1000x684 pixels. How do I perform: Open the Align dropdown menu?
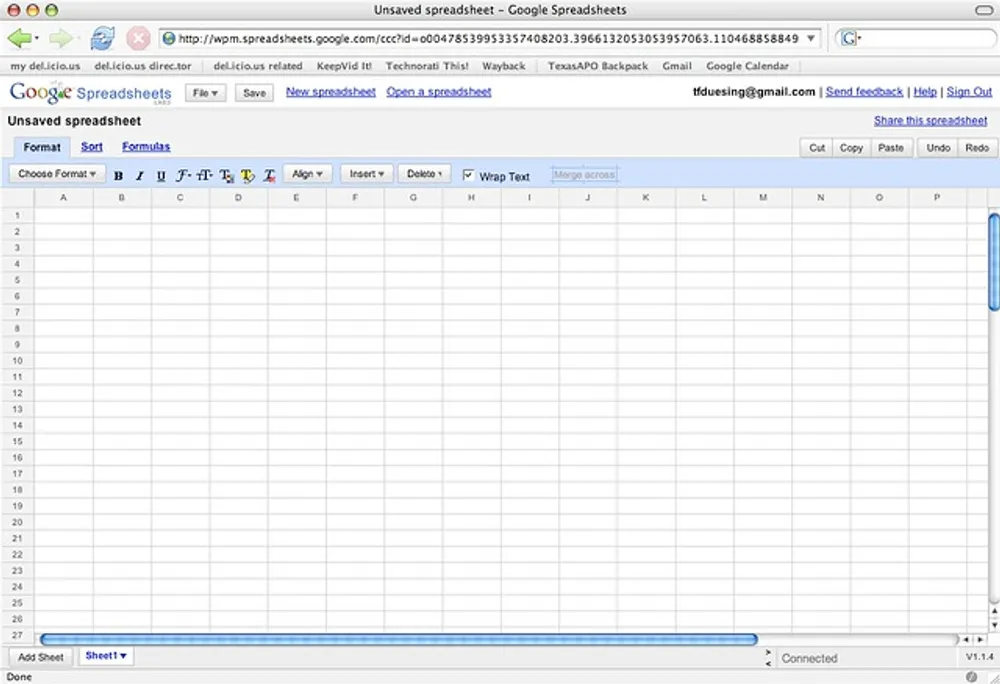click(307, 173)
